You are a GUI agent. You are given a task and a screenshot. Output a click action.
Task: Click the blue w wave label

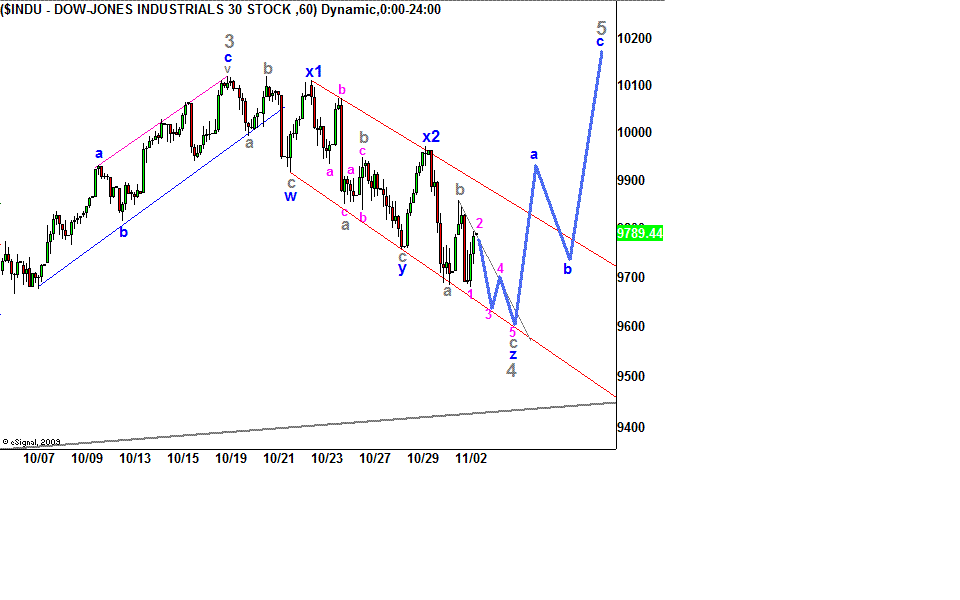point(290,197)
